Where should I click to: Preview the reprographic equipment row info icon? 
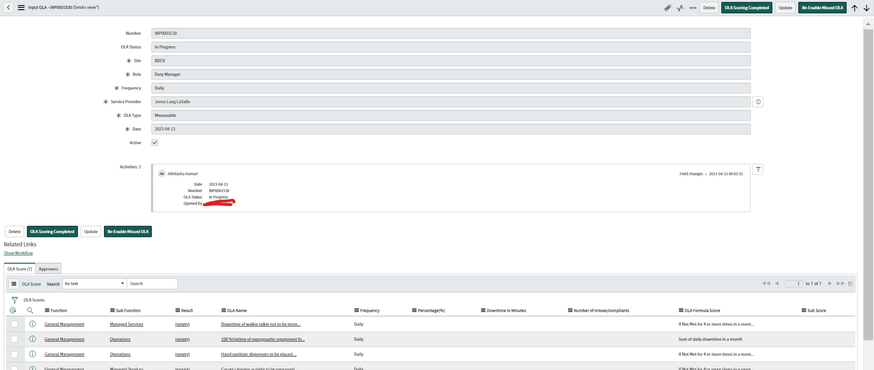32,339
